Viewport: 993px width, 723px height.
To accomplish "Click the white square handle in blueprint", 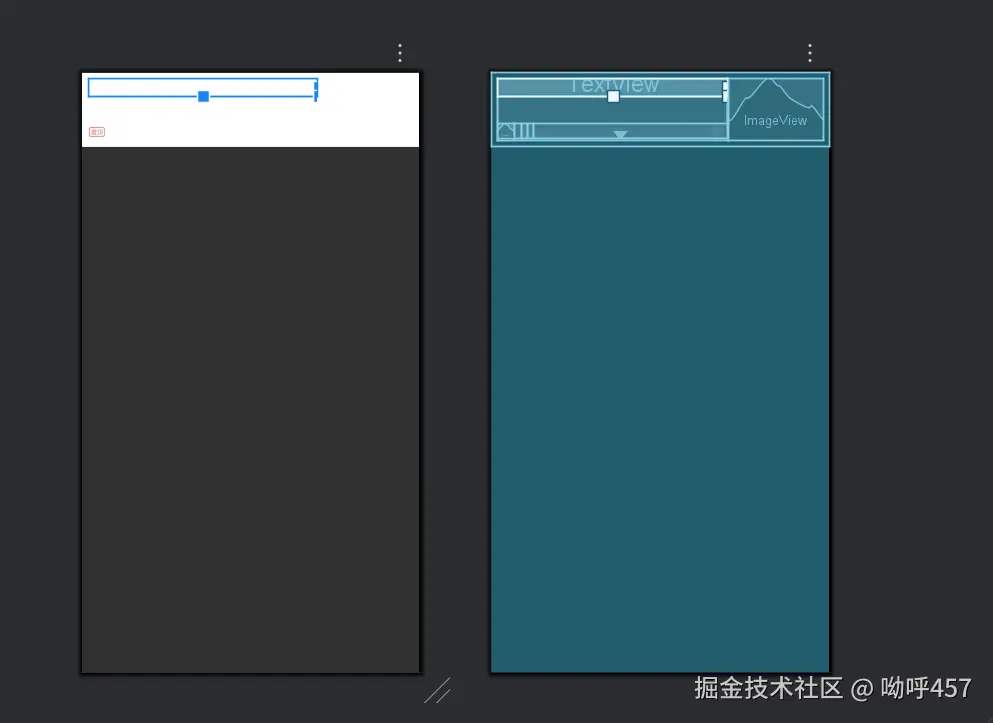I will (x=613, y=96).
